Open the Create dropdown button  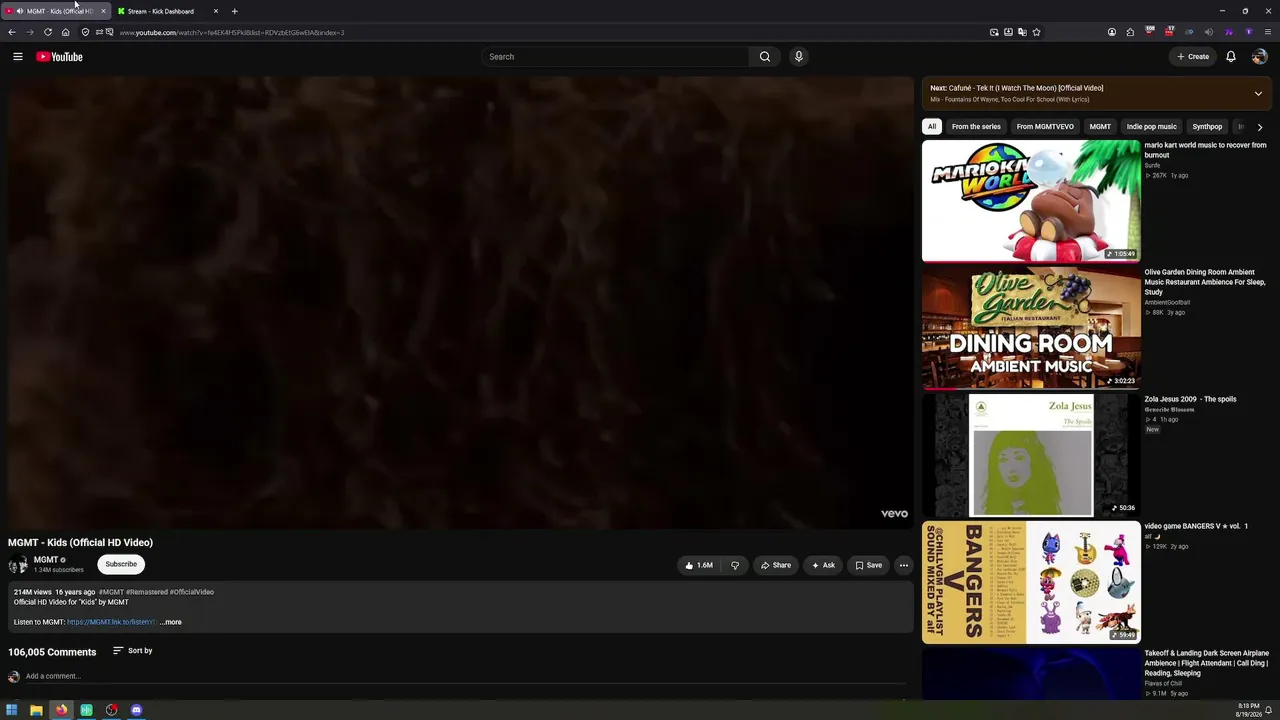tap(1193, 57)
